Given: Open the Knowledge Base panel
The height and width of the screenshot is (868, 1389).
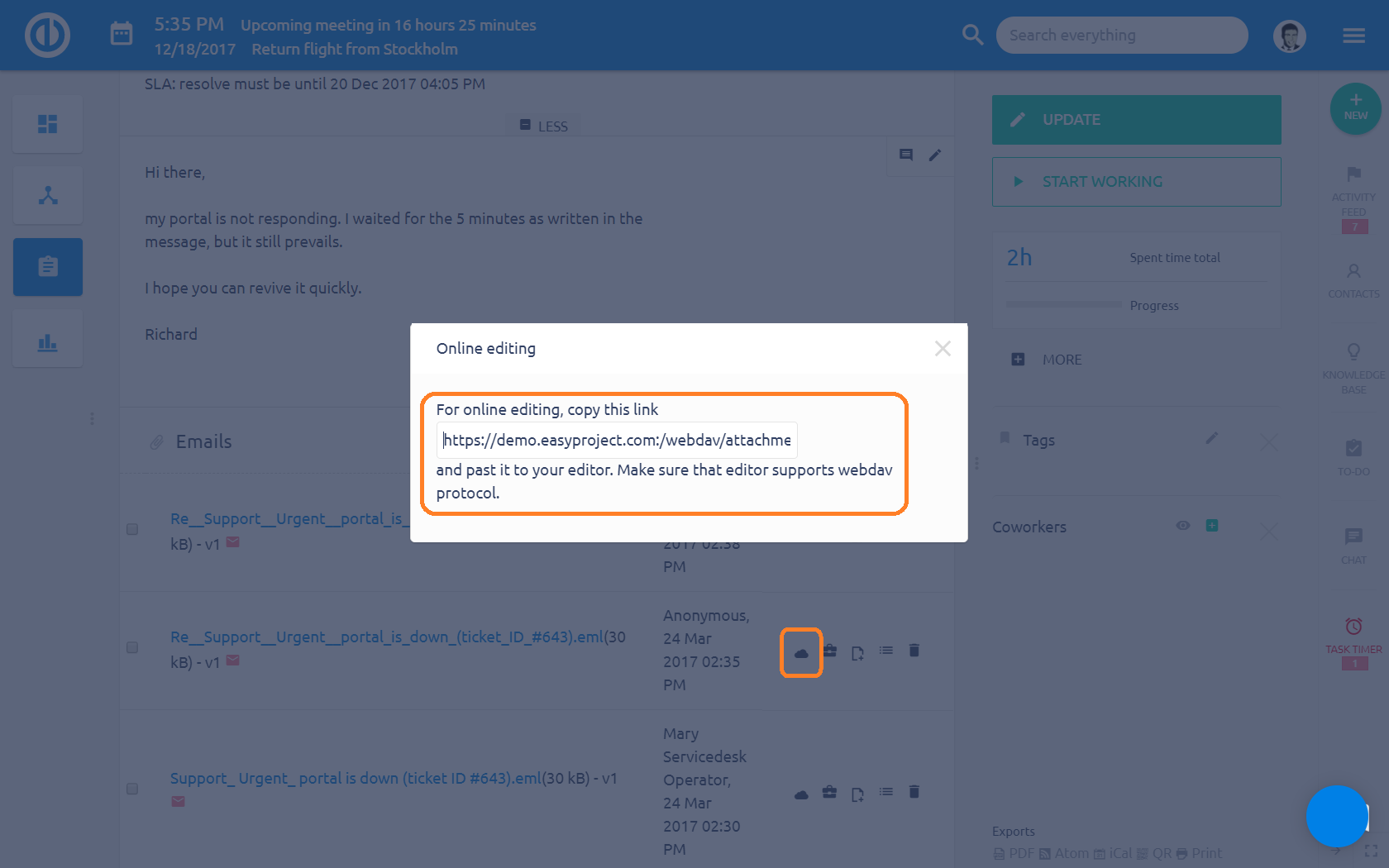Looking at the screenshot, I should (x=1353, y=369).
